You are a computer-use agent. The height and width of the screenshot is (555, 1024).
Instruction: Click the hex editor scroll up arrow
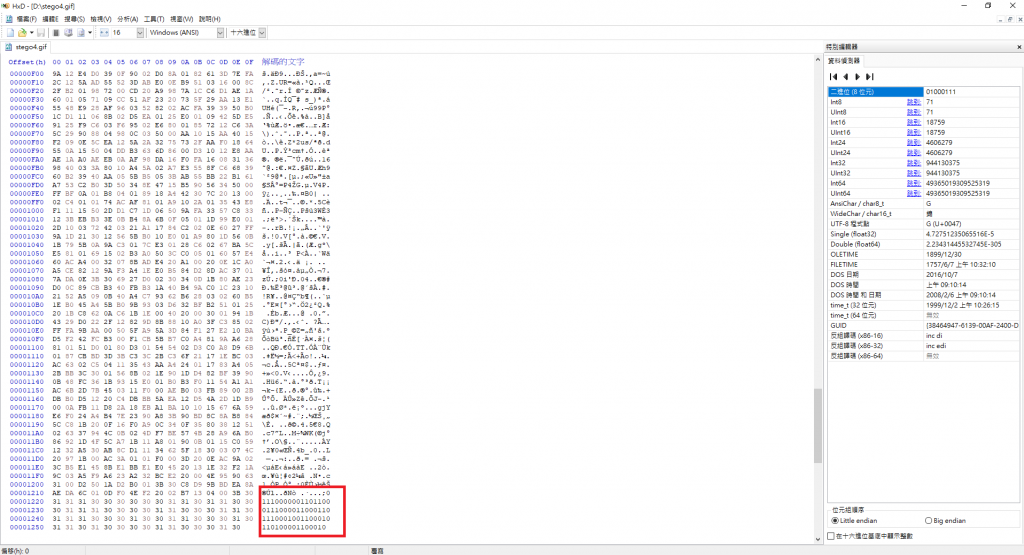[x=818, y=60]
